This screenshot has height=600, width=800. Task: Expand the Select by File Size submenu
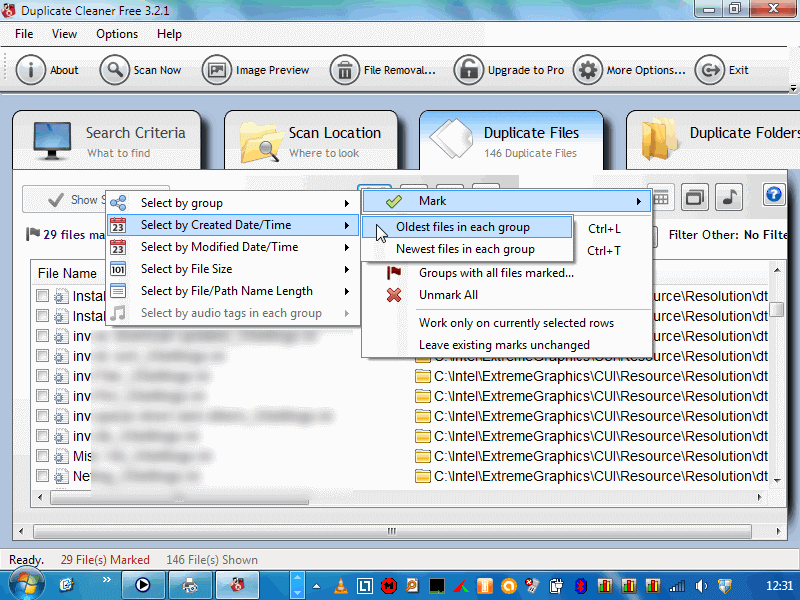tap(186, 269)
